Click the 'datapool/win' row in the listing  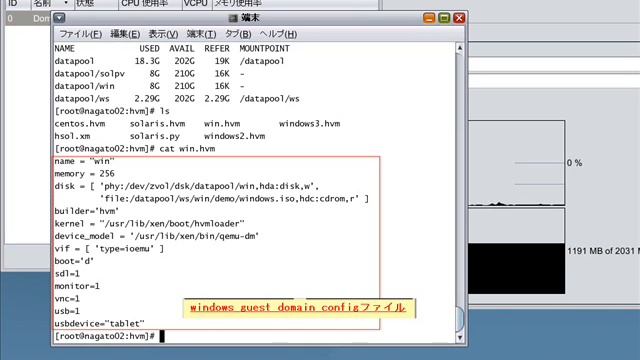click(149, 86)
